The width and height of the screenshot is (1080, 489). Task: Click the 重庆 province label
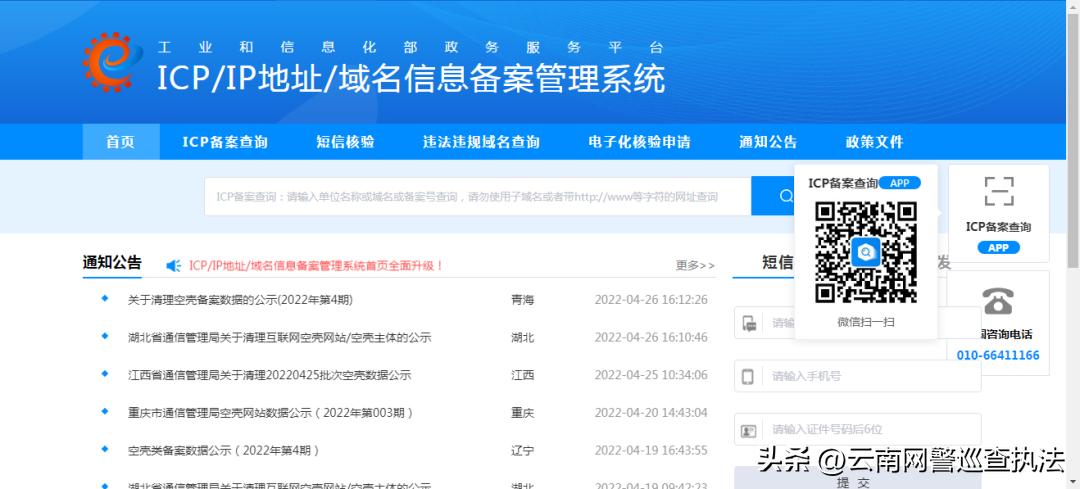tap(523, 413)
